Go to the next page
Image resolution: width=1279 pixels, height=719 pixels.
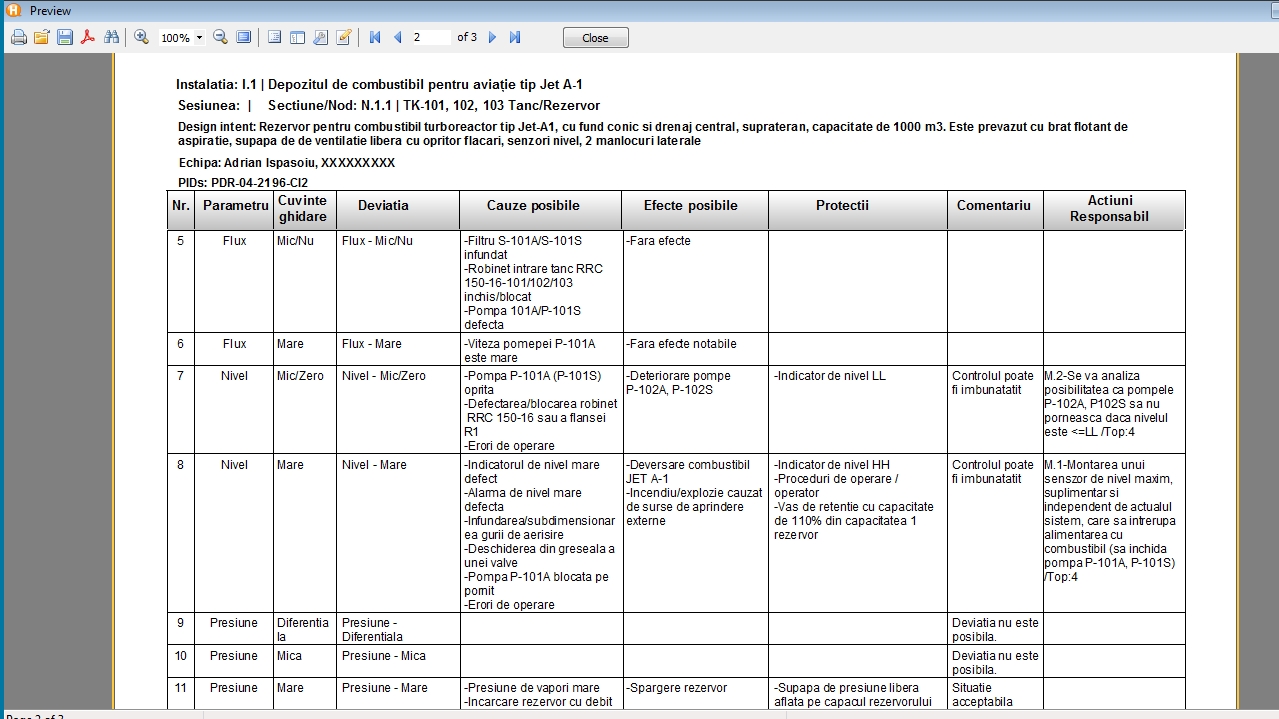pos(492,37)
